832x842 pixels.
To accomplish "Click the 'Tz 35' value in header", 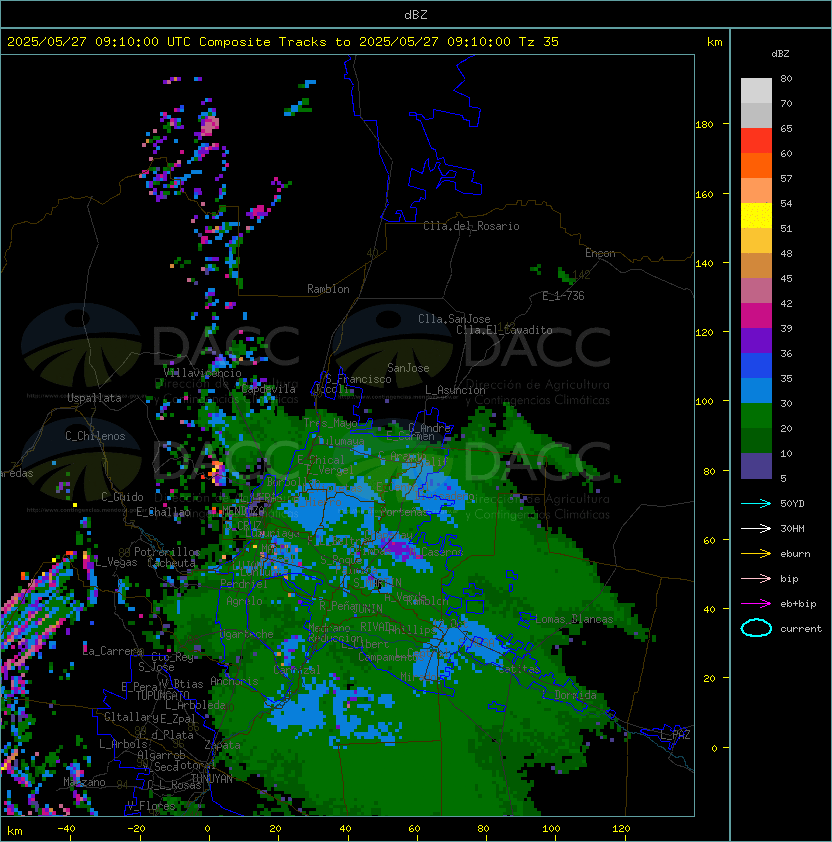I will (539, 42).
